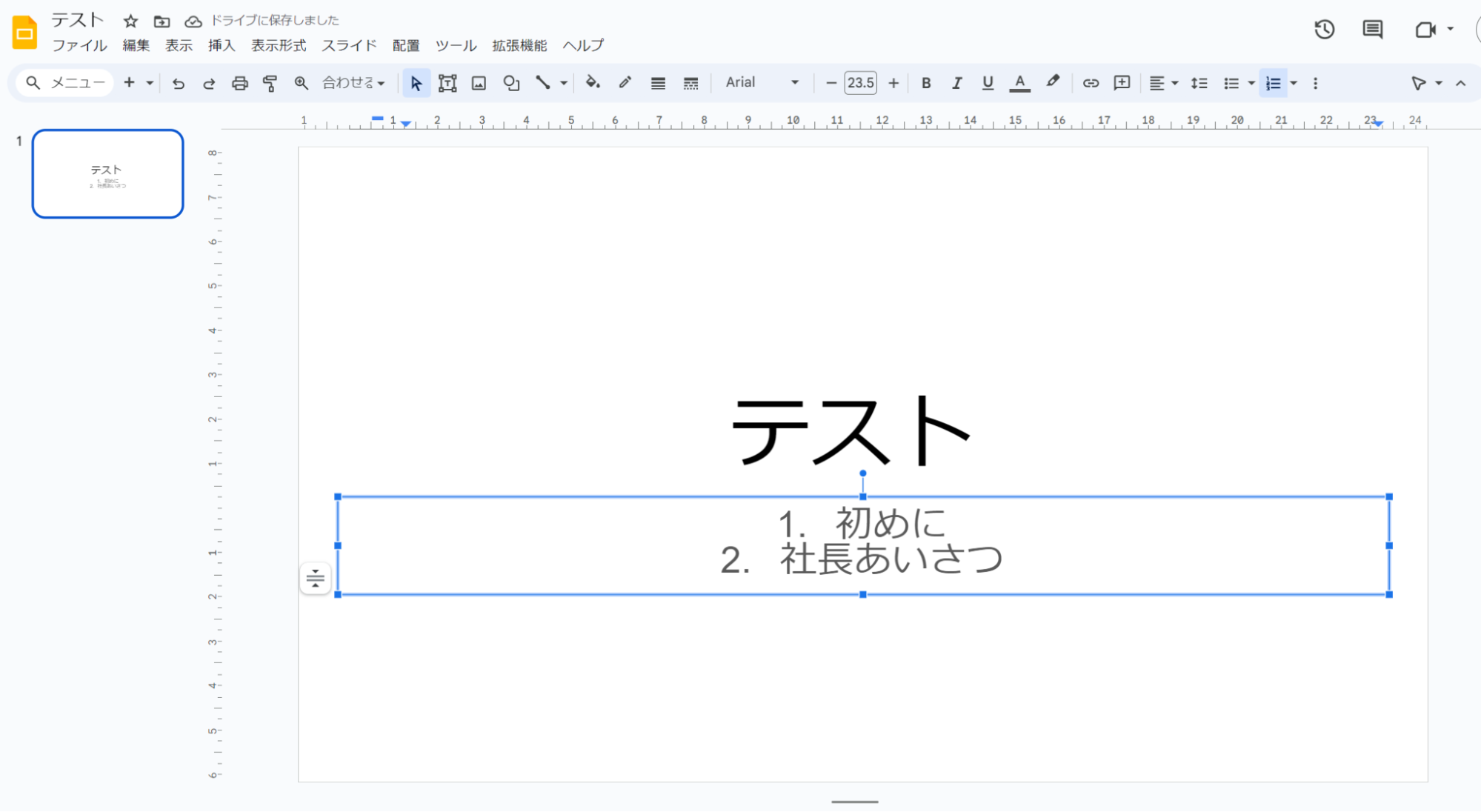Click the メニュー search box

(x=67, y=83)
